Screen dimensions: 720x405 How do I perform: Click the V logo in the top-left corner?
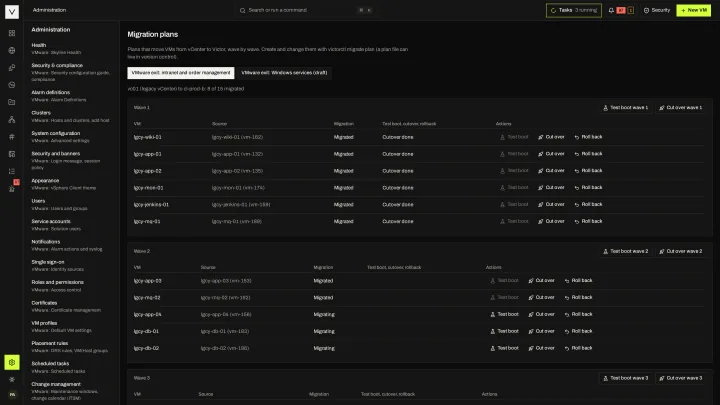pyautogui.click(x=12, y=11)
